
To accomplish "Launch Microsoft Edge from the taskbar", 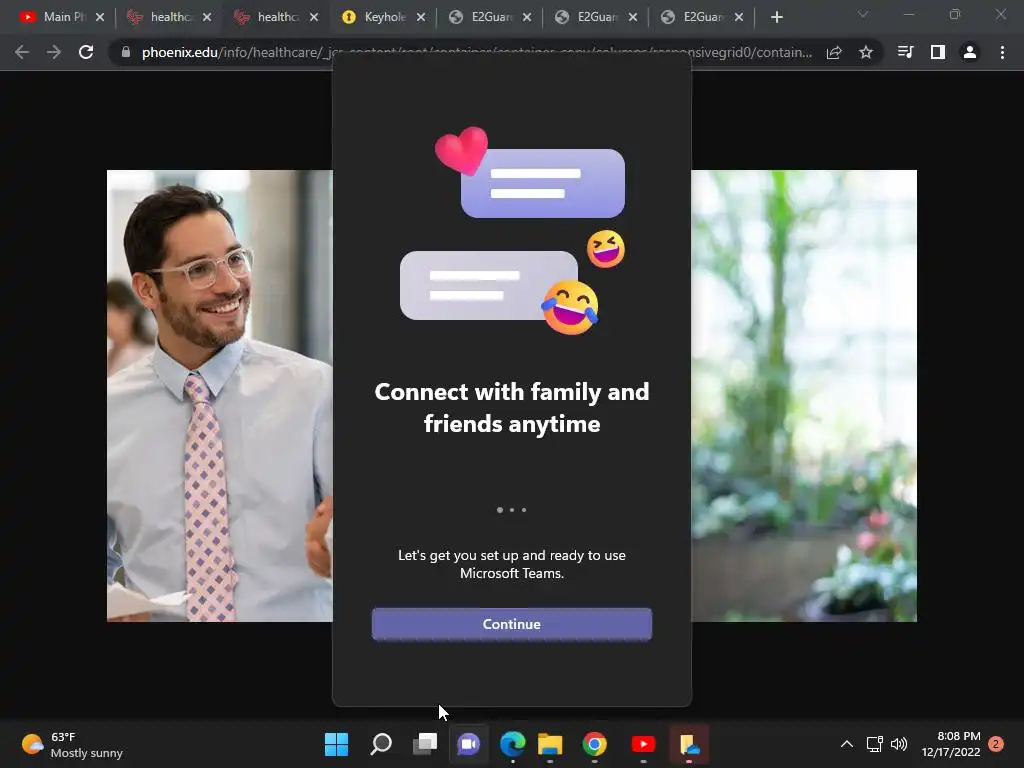I will pos(513,744).
